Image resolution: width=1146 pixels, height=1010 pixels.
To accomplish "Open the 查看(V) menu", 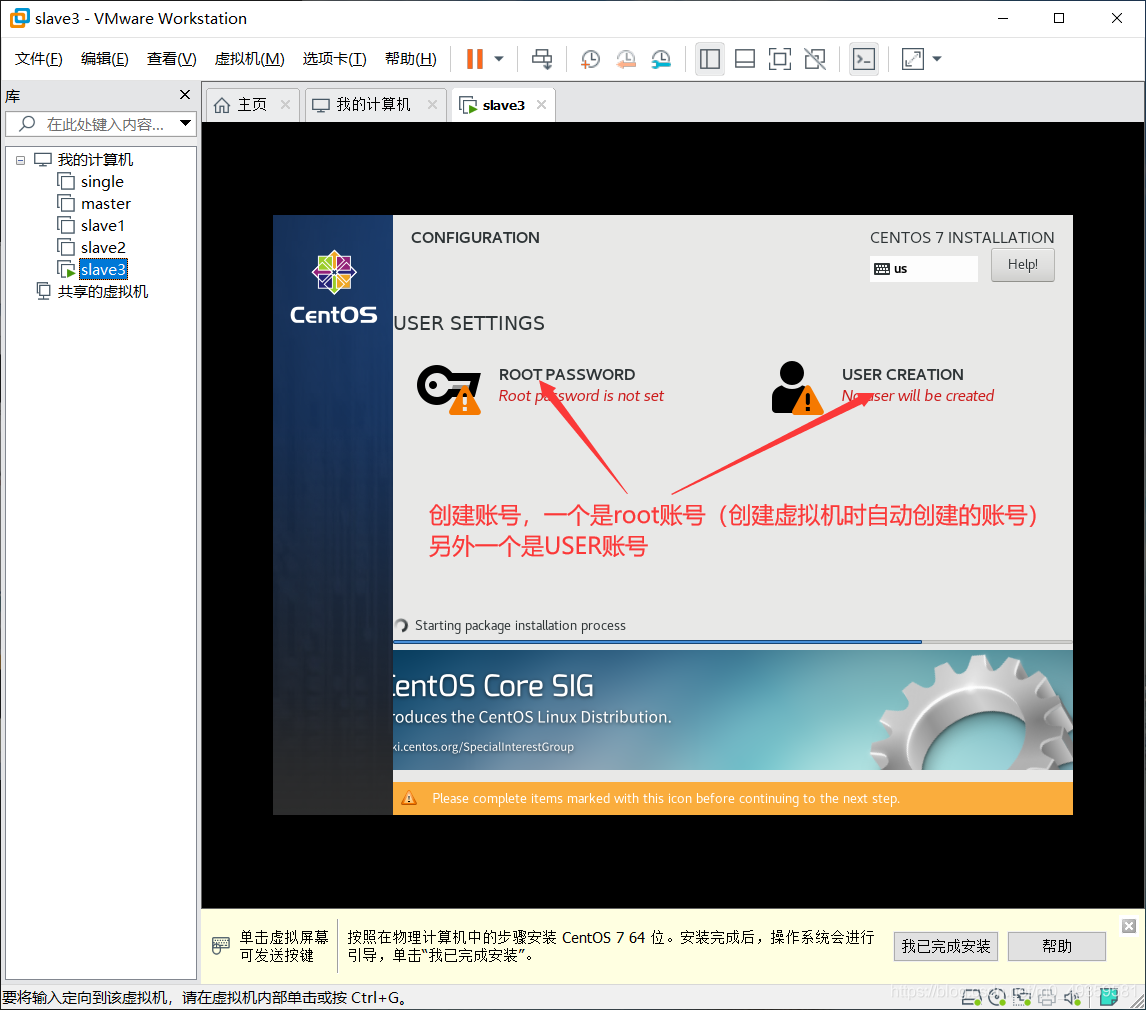I will [172, 59].
